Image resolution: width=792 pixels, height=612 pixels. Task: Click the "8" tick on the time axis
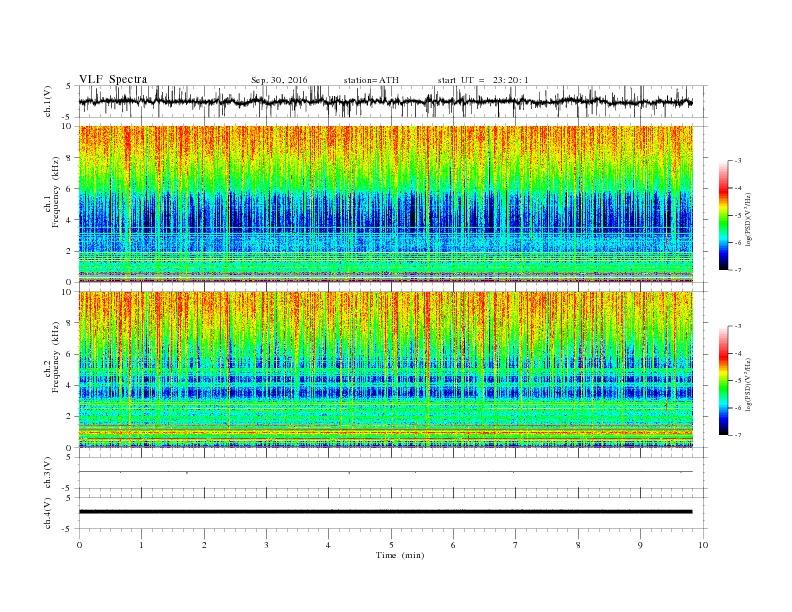tap(578, 545)
